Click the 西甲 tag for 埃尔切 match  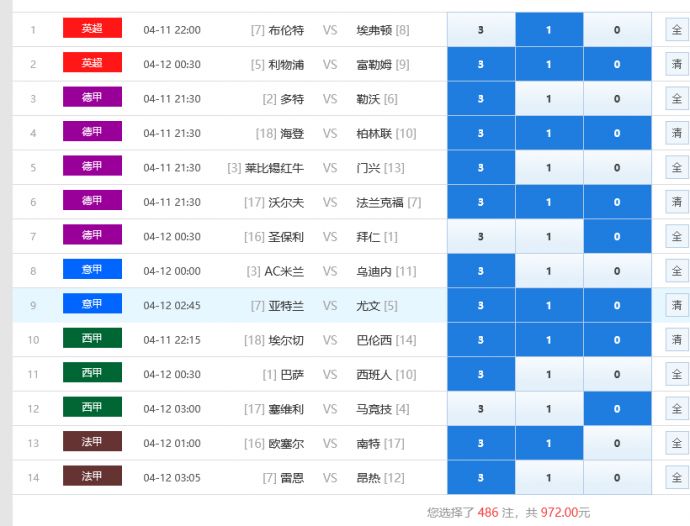pyautogui.click(x=92, y=339)
